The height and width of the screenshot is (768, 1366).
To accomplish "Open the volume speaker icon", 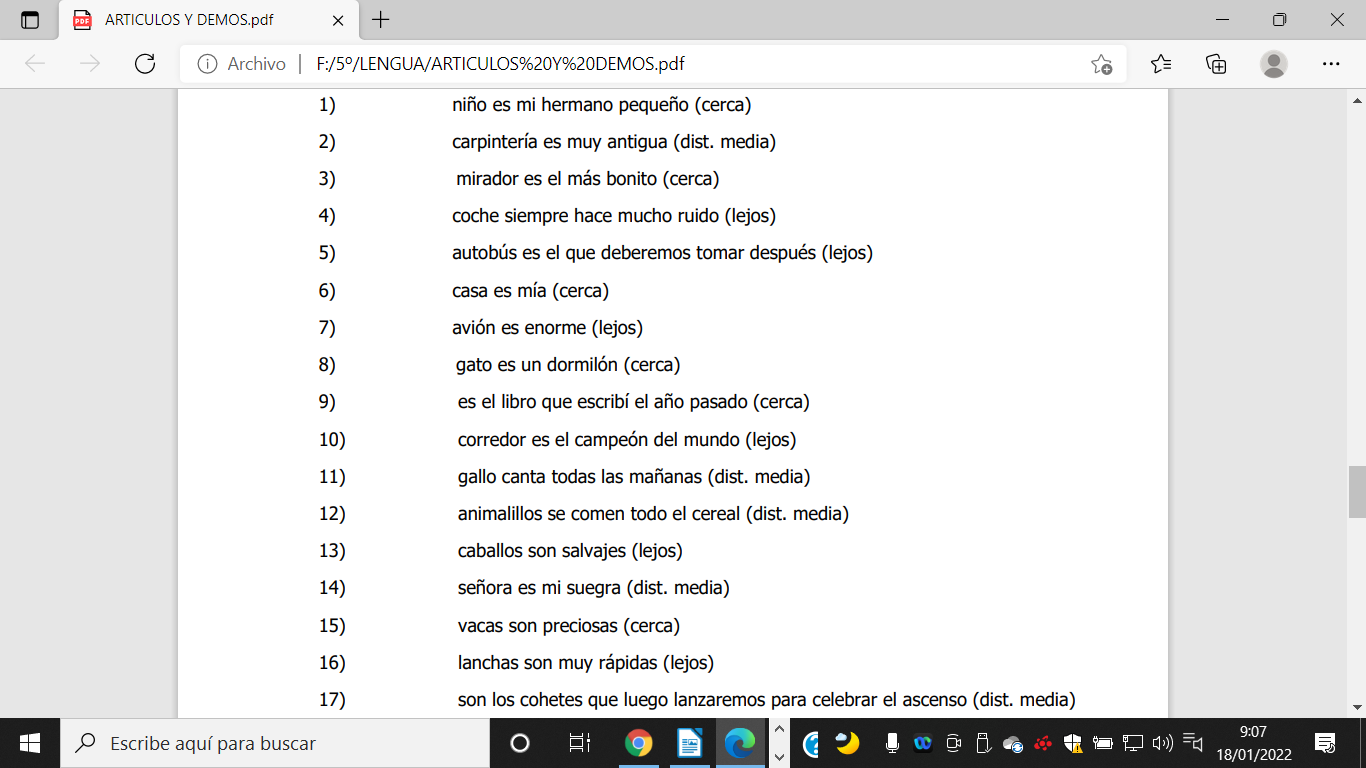I will [x=1162, y=743].
